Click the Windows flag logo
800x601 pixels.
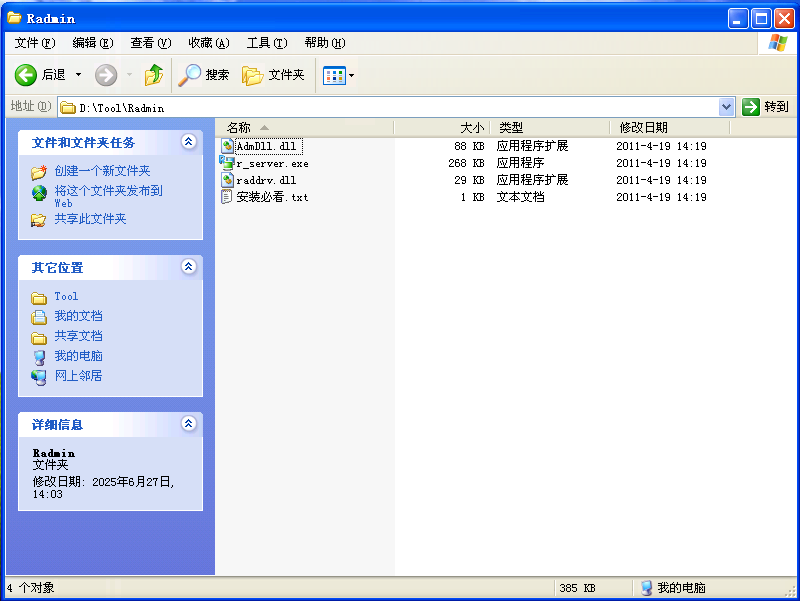click(778, 43)
